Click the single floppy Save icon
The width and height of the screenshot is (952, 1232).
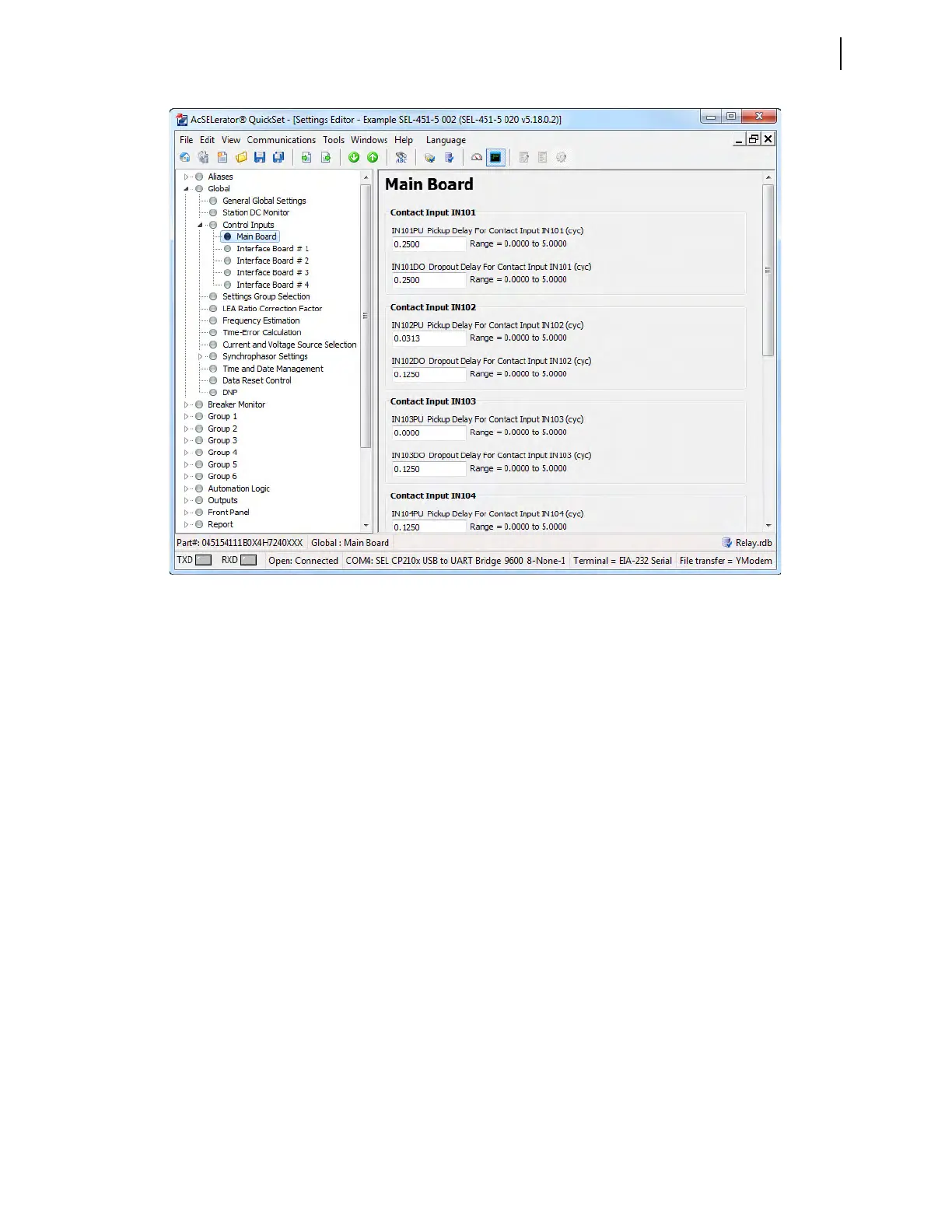click(x=260, y=157)
